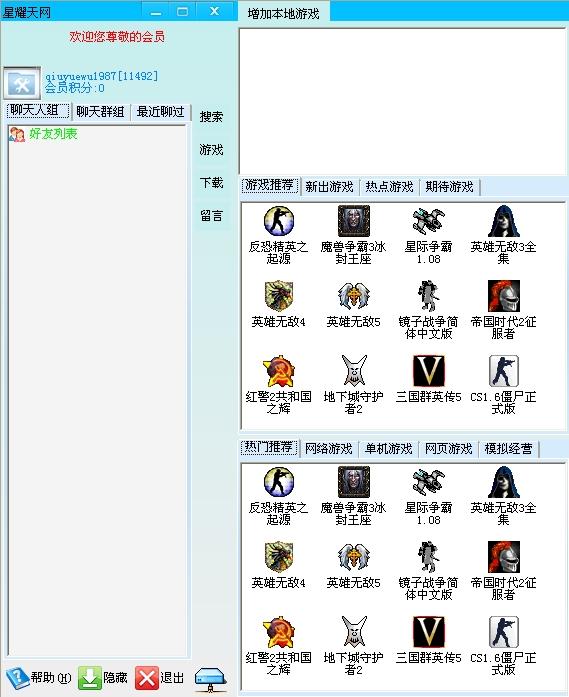Expand the 好友列表 friends group
Viewport: 569px width, 697px height.
43,134
